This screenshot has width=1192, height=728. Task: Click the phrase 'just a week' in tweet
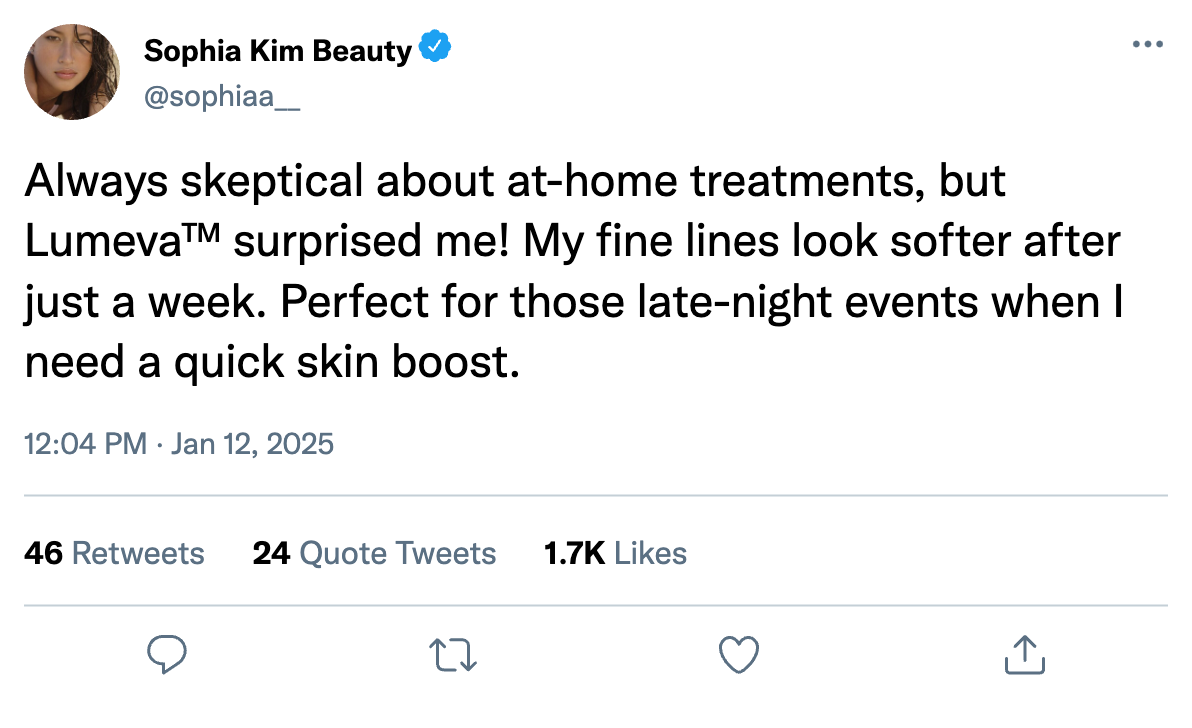coord(143,302)
